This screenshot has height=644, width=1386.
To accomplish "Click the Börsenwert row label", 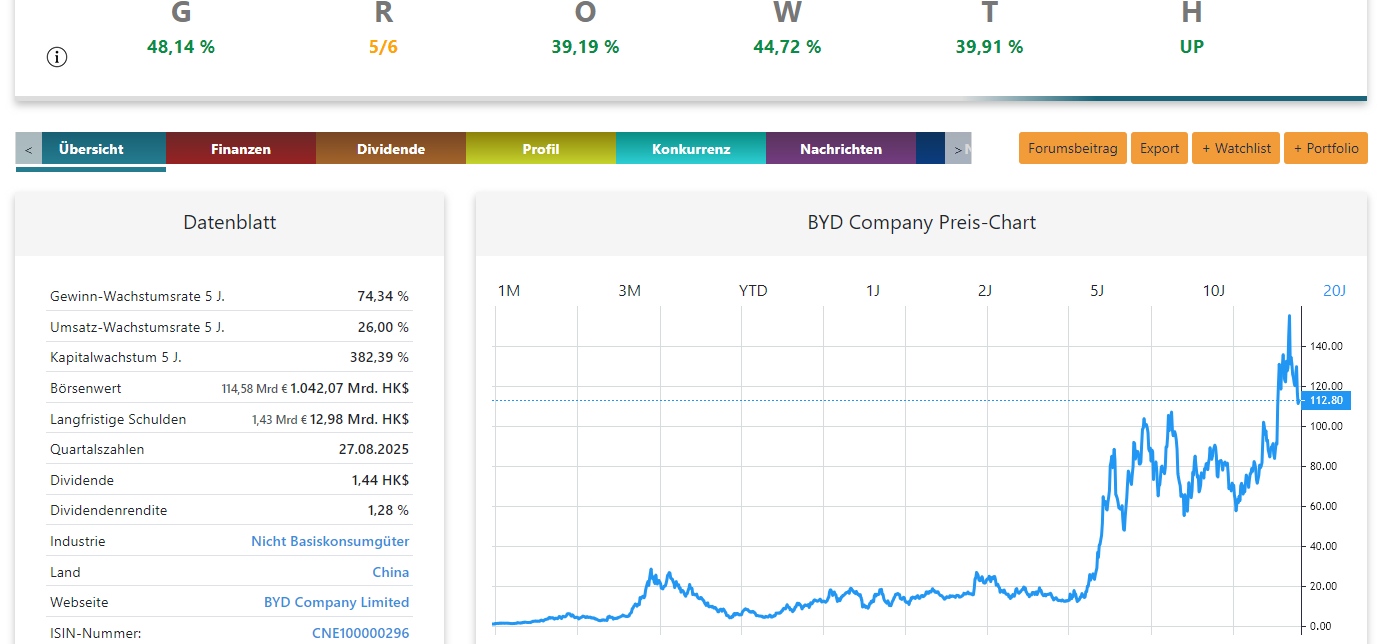I will (x=86, y=388).
